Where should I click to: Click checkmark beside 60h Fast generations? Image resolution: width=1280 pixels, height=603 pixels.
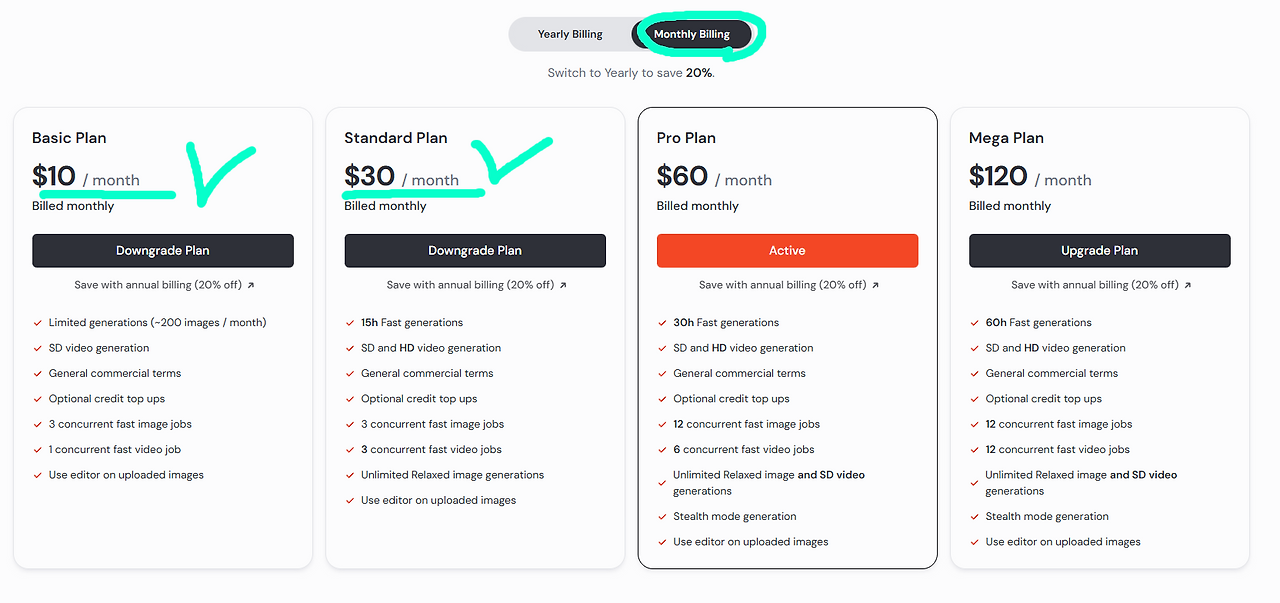click(974, 323)
